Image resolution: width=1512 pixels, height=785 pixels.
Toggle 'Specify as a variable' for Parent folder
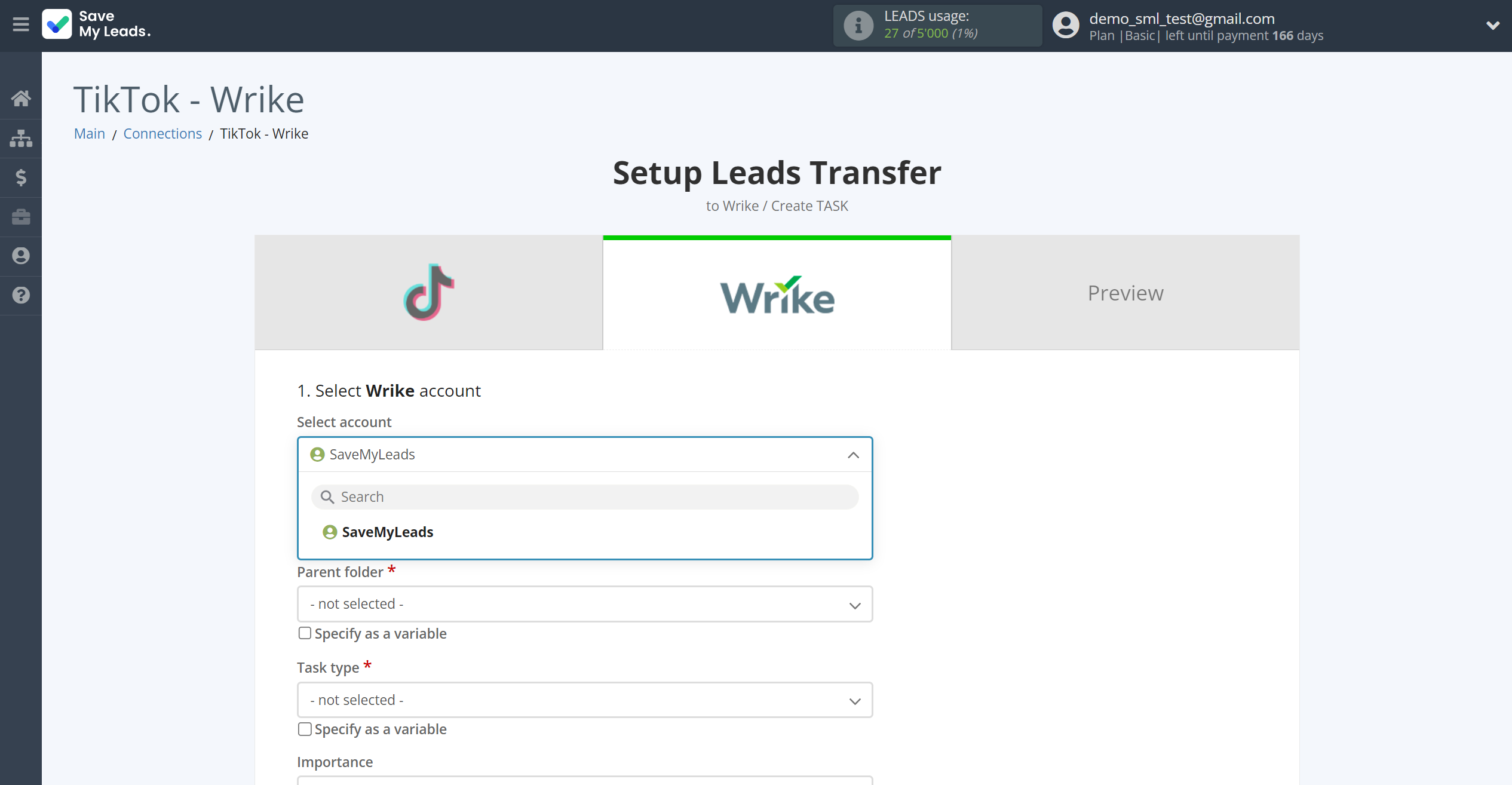tap(305, 633)
